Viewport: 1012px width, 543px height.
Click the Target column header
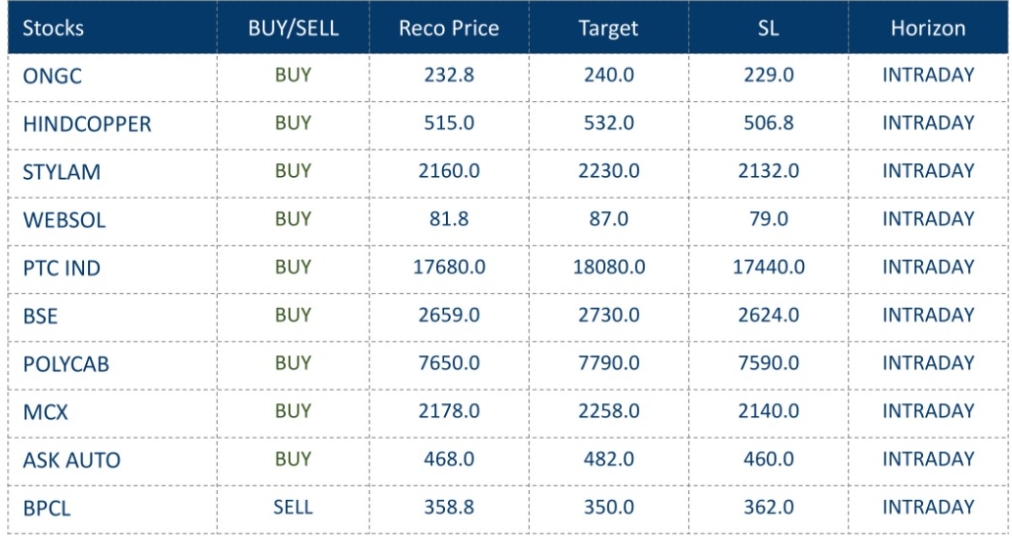[x=608, y=28]
